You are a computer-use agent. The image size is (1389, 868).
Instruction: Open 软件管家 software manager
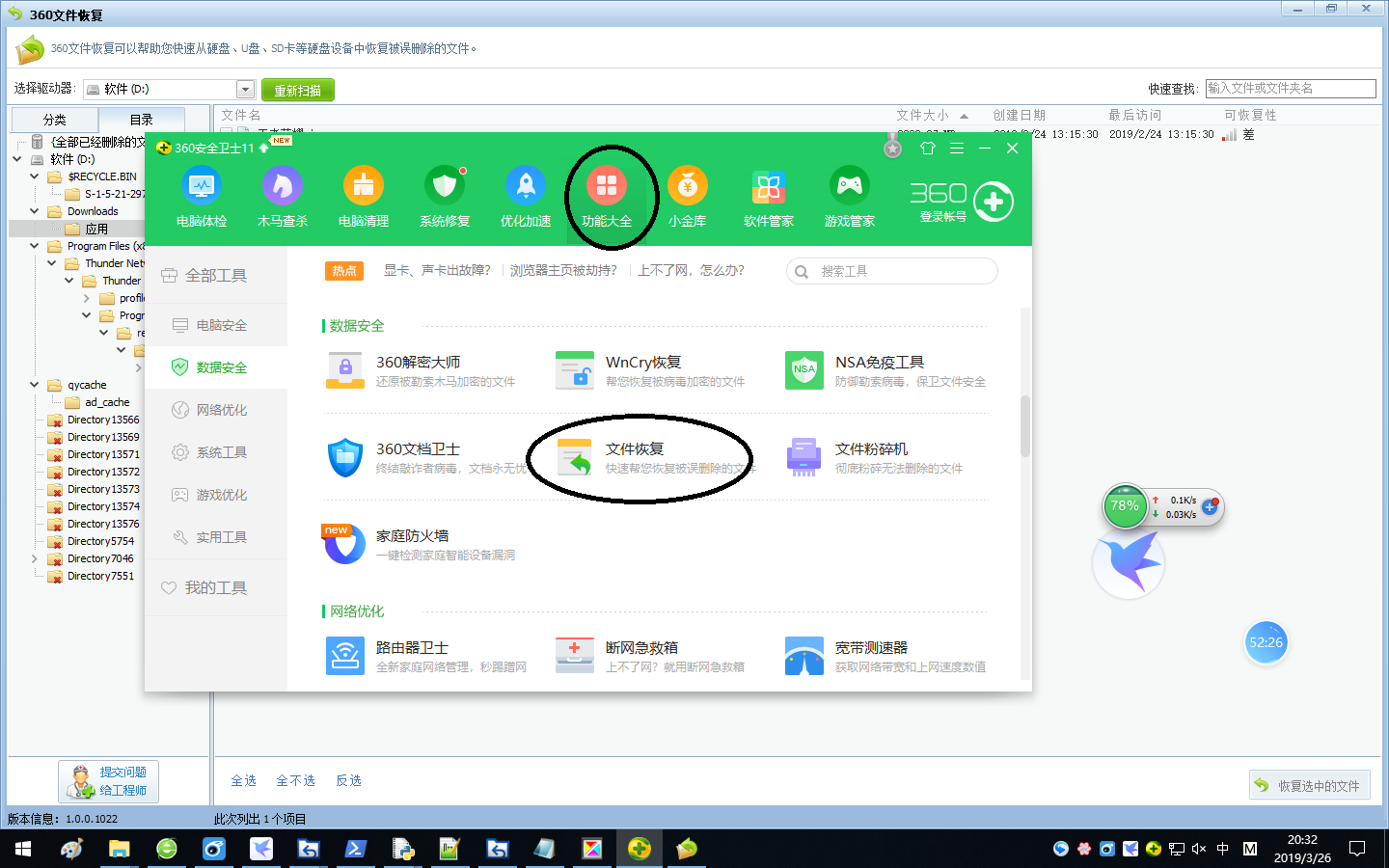(769, 198)
